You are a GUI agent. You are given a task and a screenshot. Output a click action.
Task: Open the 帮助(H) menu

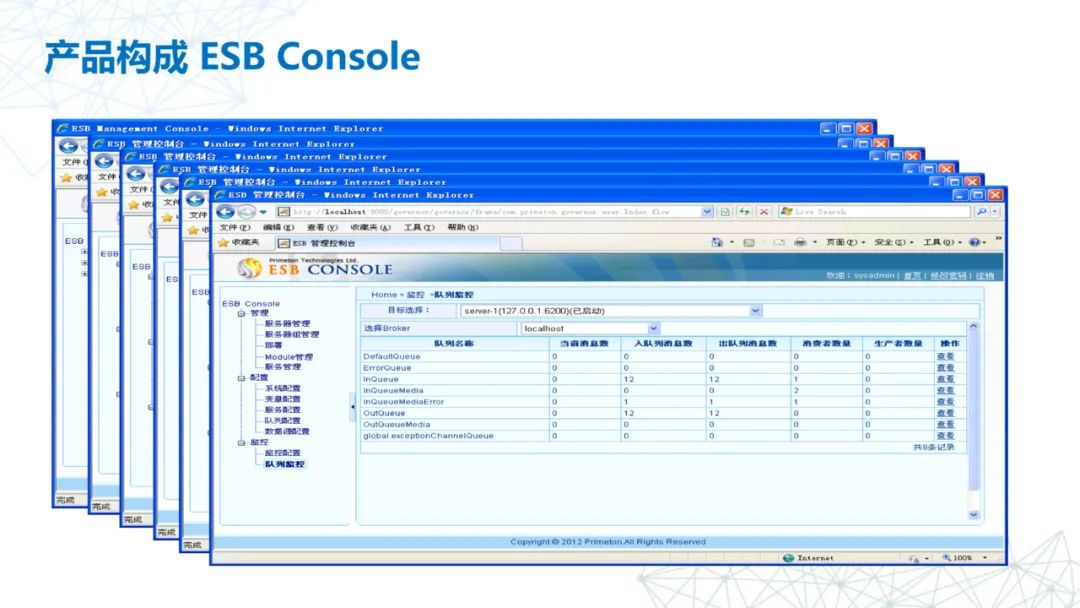tap(462, 227)
